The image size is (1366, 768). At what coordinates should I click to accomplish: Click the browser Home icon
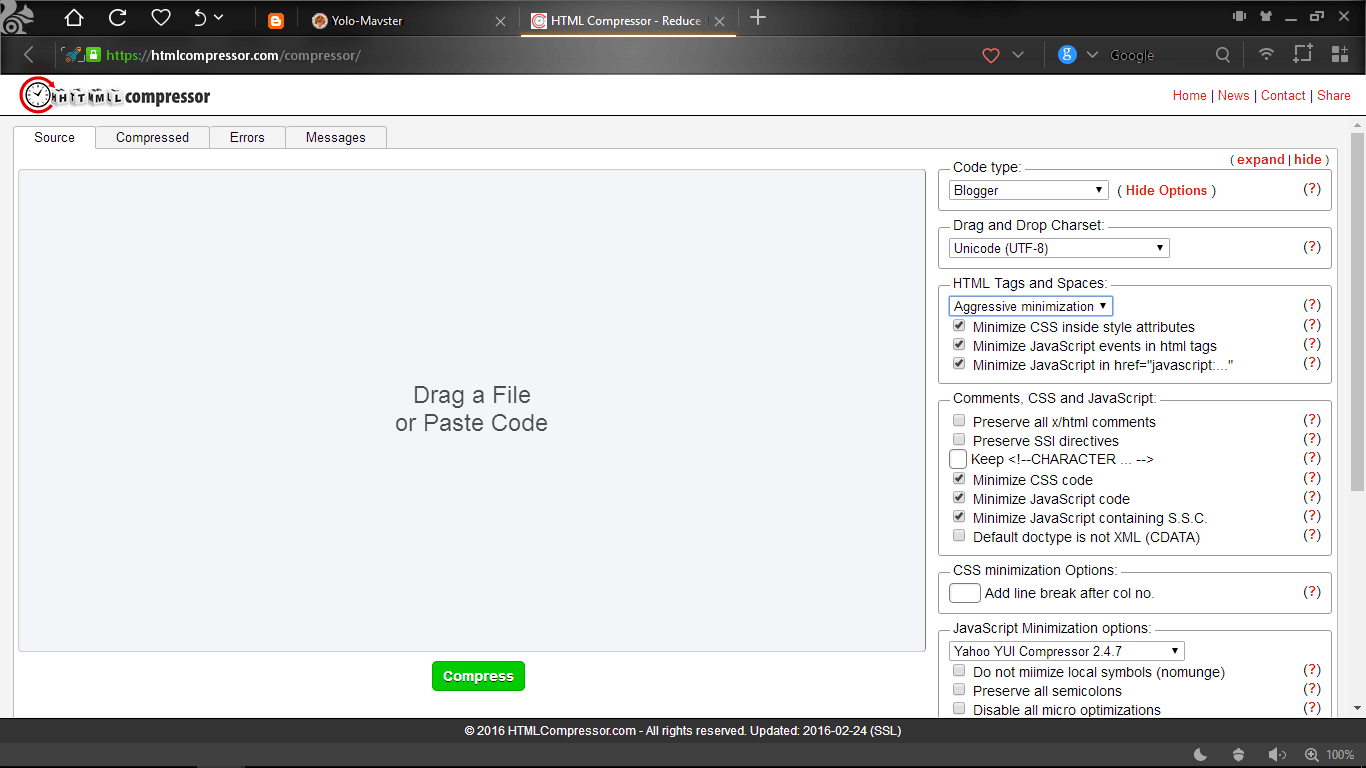click(x=73, y=17)
